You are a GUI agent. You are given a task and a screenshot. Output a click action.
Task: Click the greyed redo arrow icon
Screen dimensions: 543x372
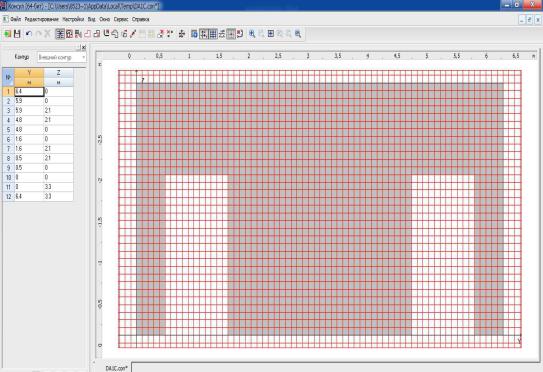click(x=38, y=34)
